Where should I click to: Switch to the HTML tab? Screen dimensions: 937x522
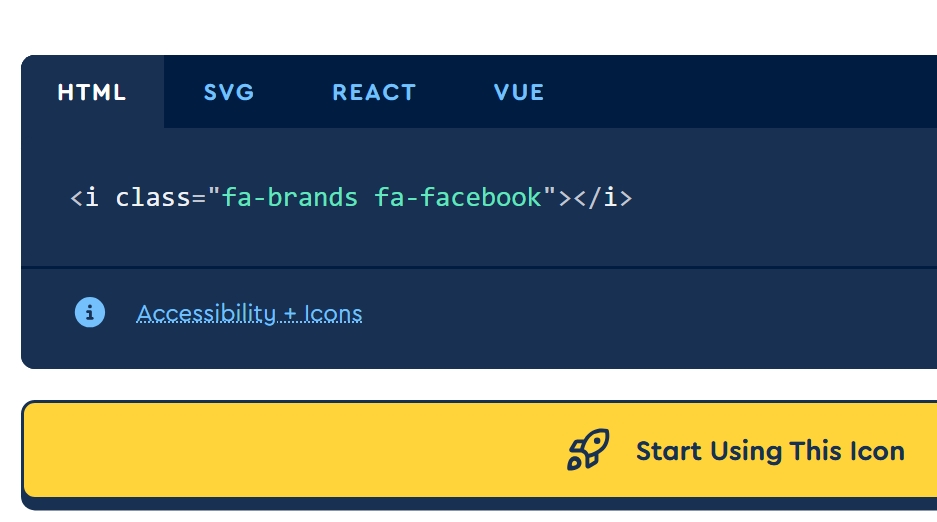tap(92, 93)
